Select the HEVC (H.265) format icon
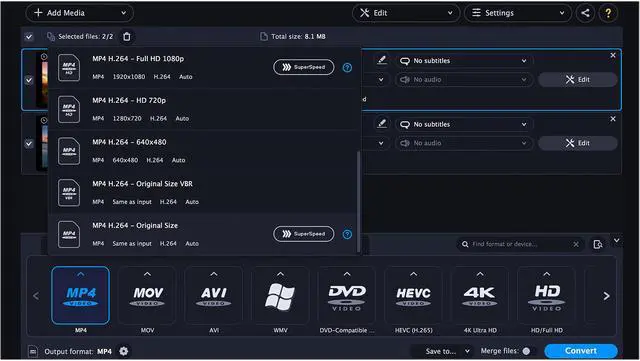This screenshot has height=361, width=640. tap(413, 295)
